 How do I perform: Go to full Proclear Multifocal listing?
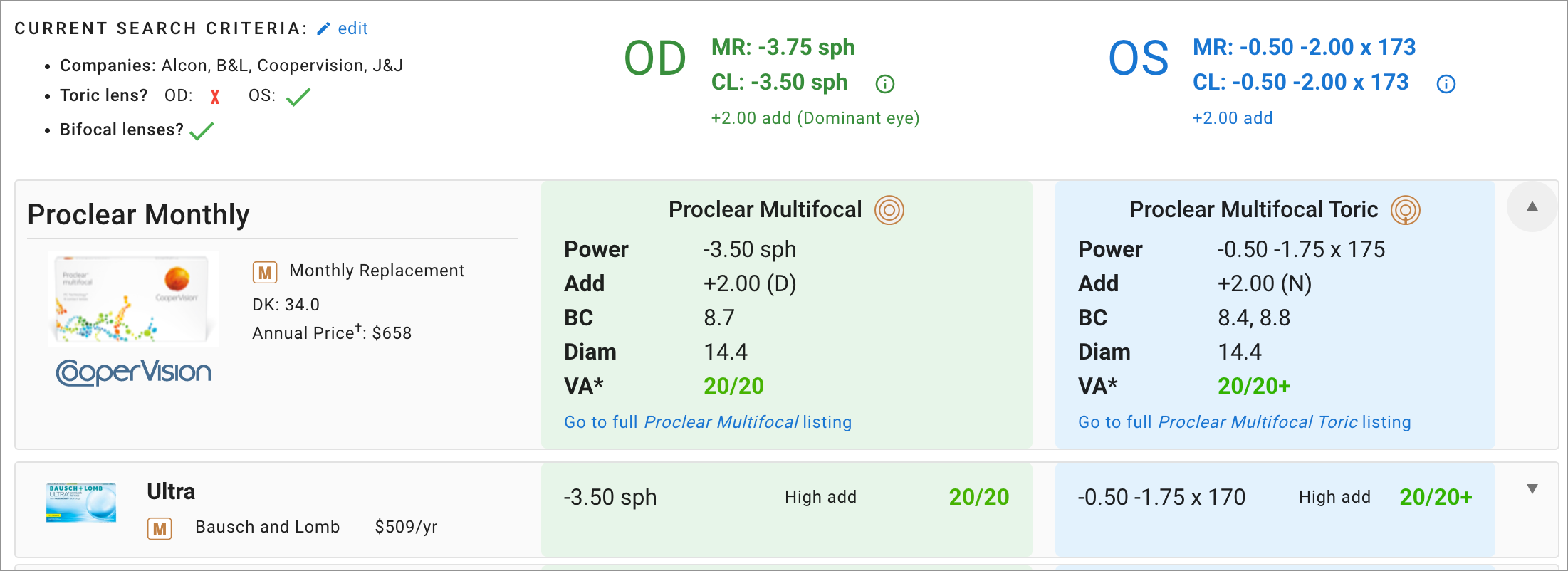708,422
